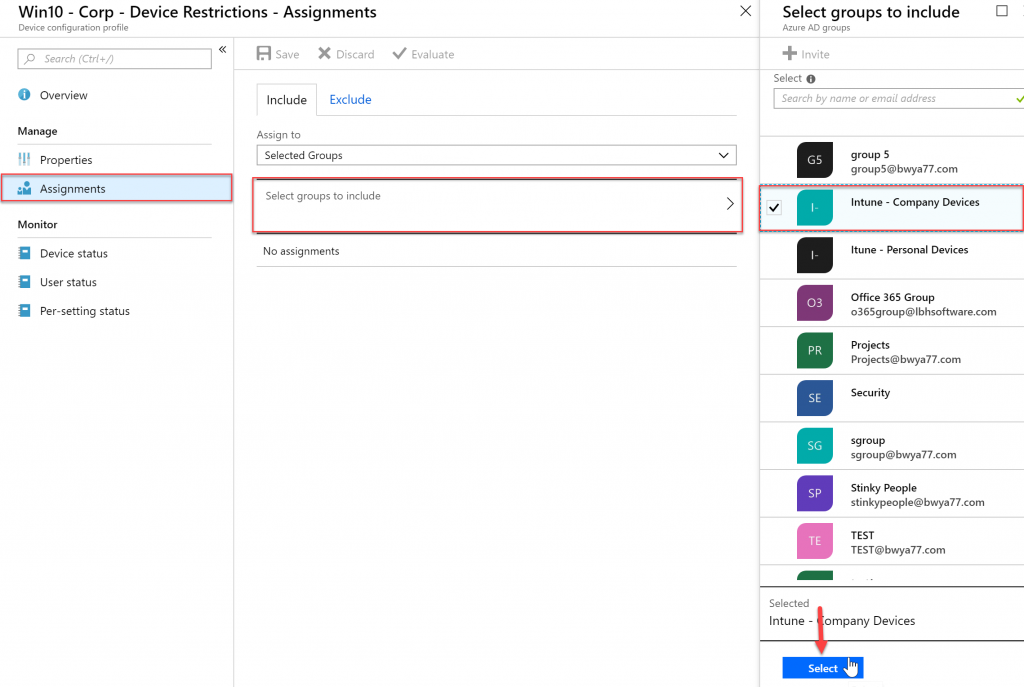The height and width of the screenshot is (687, 1024).
Task: Select Projects group name
Action: point(870,345)
